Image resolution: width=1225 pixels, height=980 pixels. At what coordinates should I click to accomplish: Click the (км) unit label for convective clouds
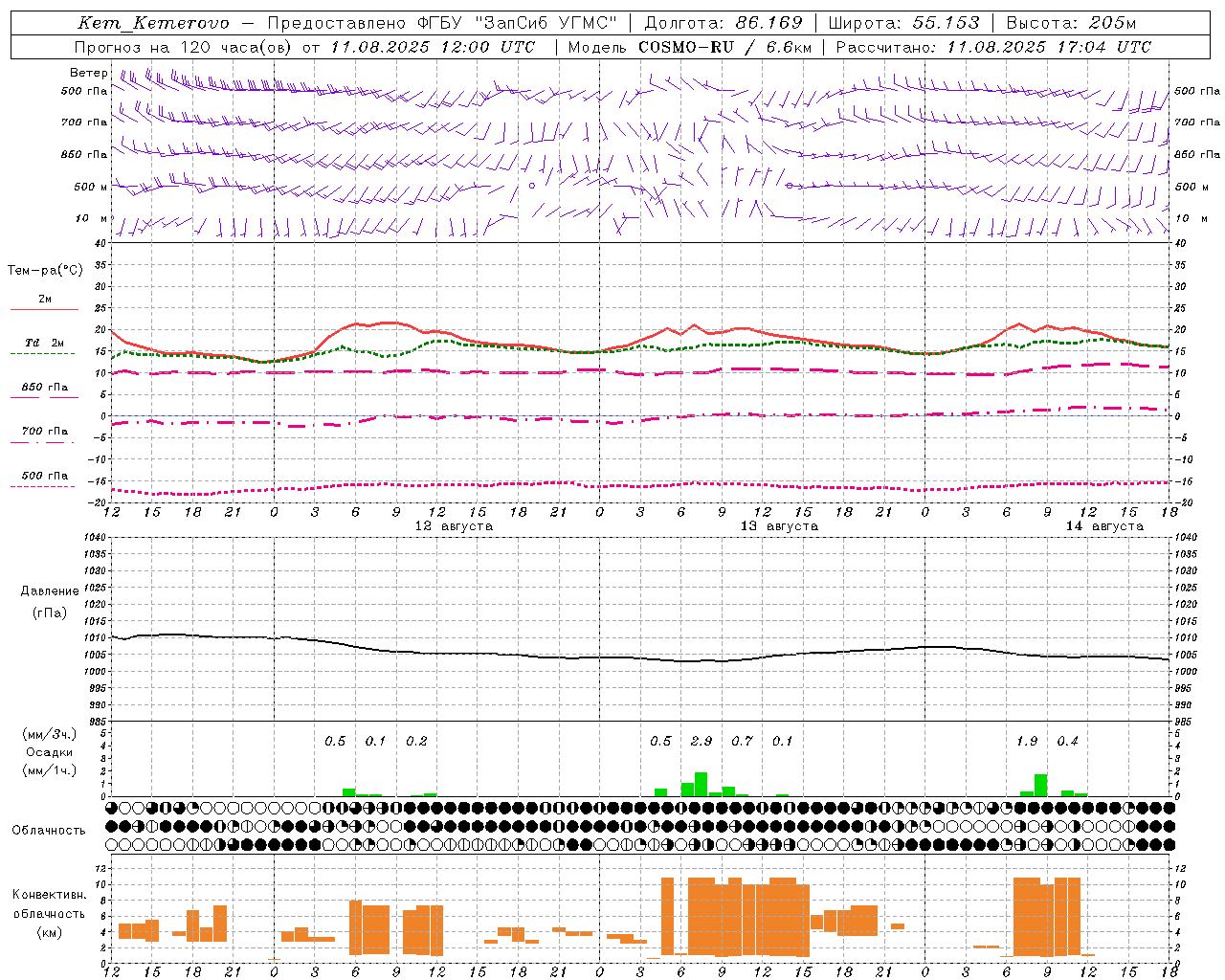tap(50, 932)
